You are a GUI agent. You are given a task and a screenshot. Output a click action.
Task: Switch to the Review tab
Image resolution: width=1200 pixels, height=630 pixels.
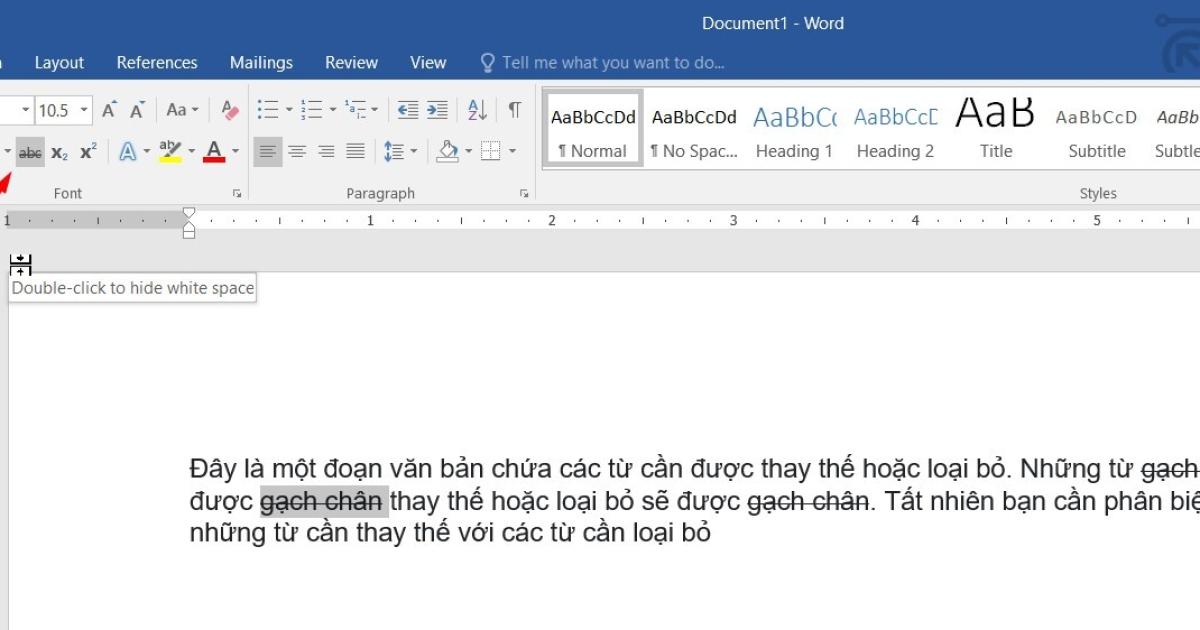(x=350, y=62)
